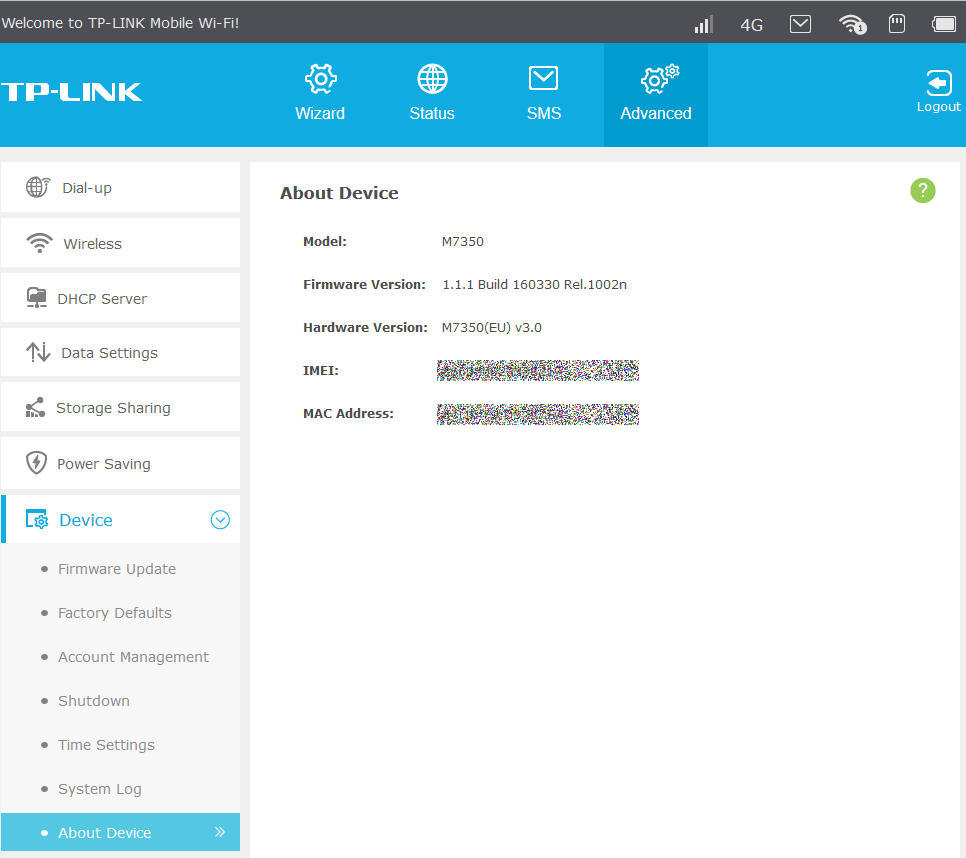This screenshot has height=858, width=966.
Task: Click the About Device page heading
Action: point(339,193)
